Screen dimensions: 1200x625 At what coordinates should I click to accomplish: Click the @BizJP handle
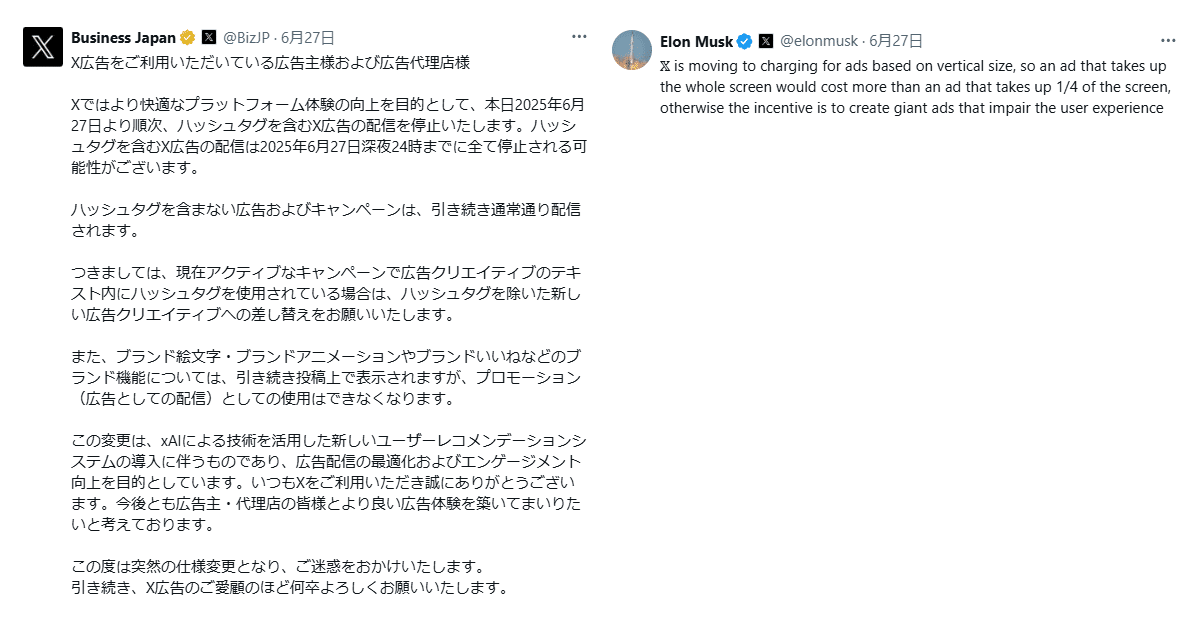tap(248, 38)
